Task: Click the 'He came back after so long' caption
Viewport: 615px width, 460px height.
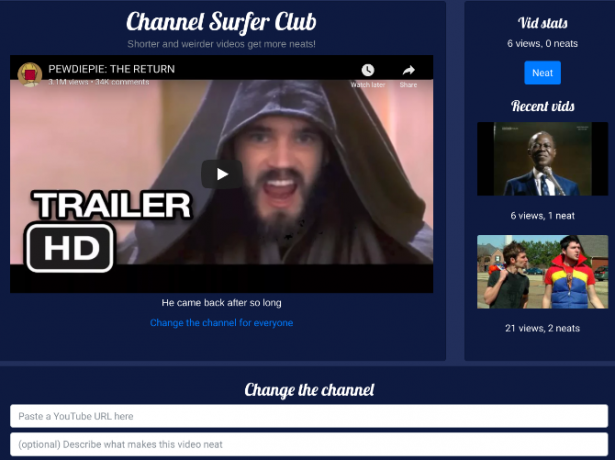Action: [x=221, y=303]
